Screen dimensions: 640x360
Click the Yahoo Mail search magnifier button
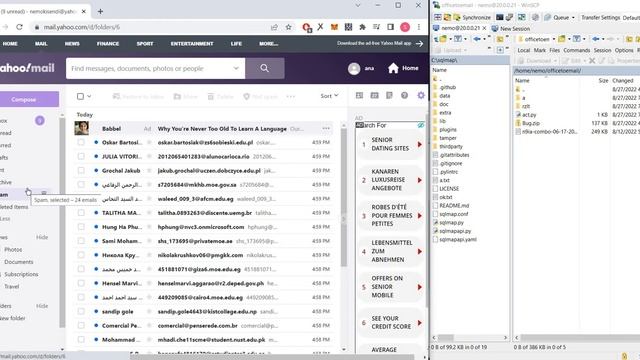264,68
